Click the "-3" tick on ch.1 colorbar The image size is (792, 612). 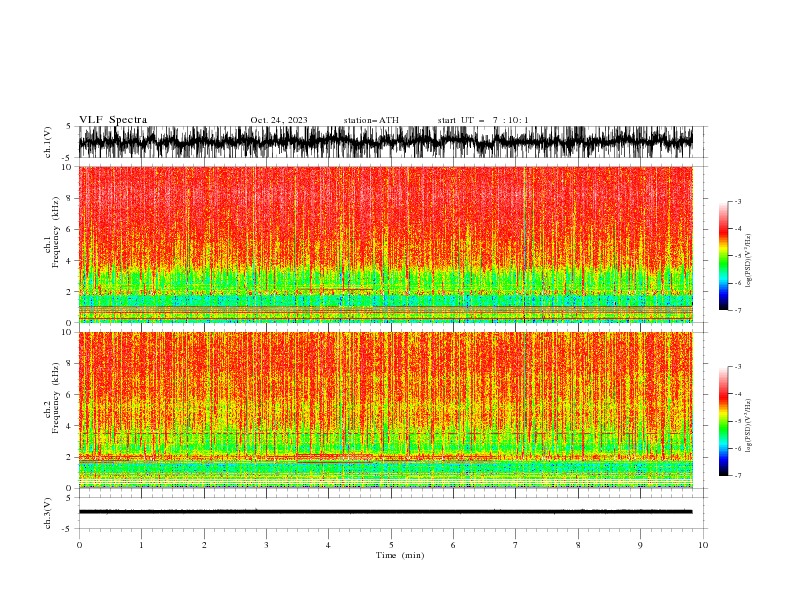[738, 201]
